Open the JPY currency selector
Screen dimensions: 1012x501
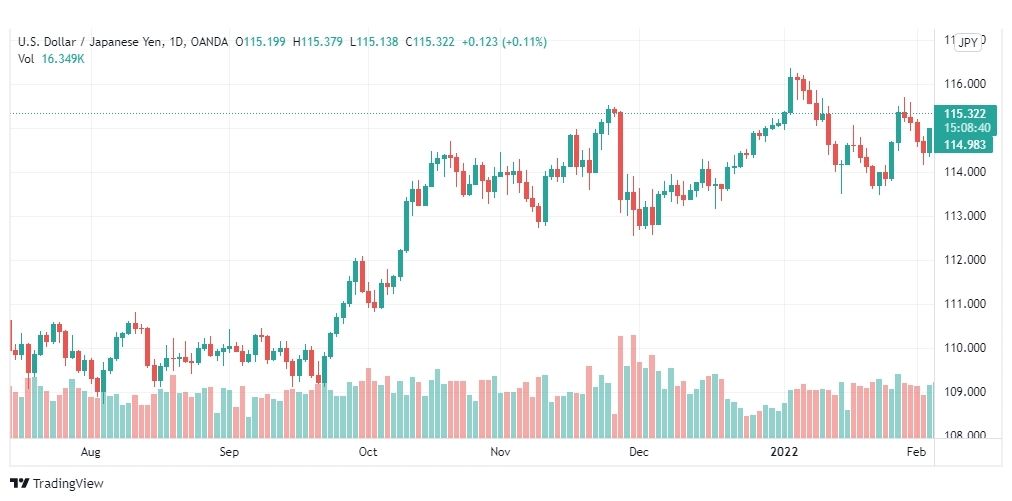967,42
